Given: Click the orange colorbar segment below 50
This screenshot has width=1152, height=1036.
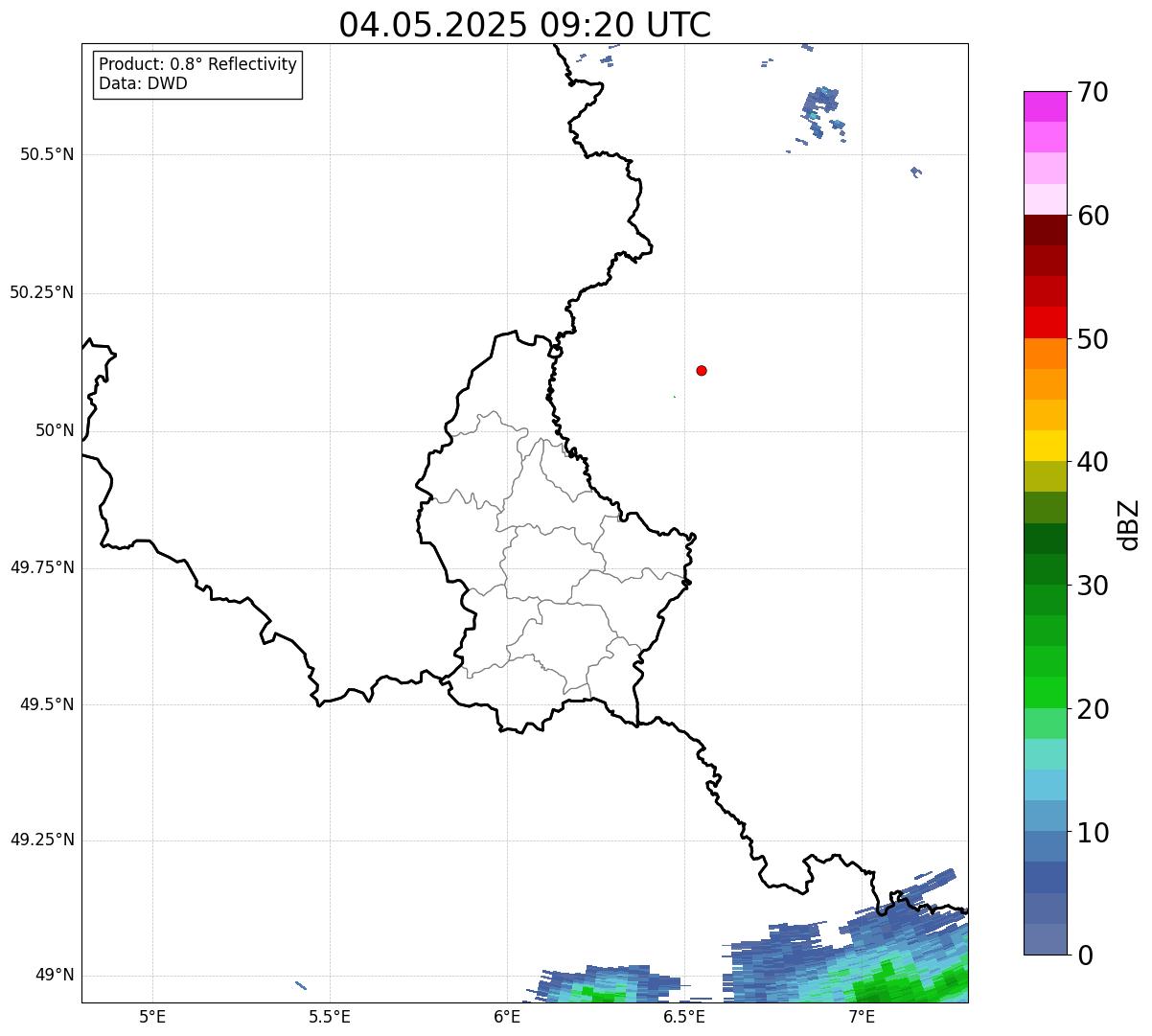Looking at the screenshot, I should pyautogui.click(x=1046, y=354).
